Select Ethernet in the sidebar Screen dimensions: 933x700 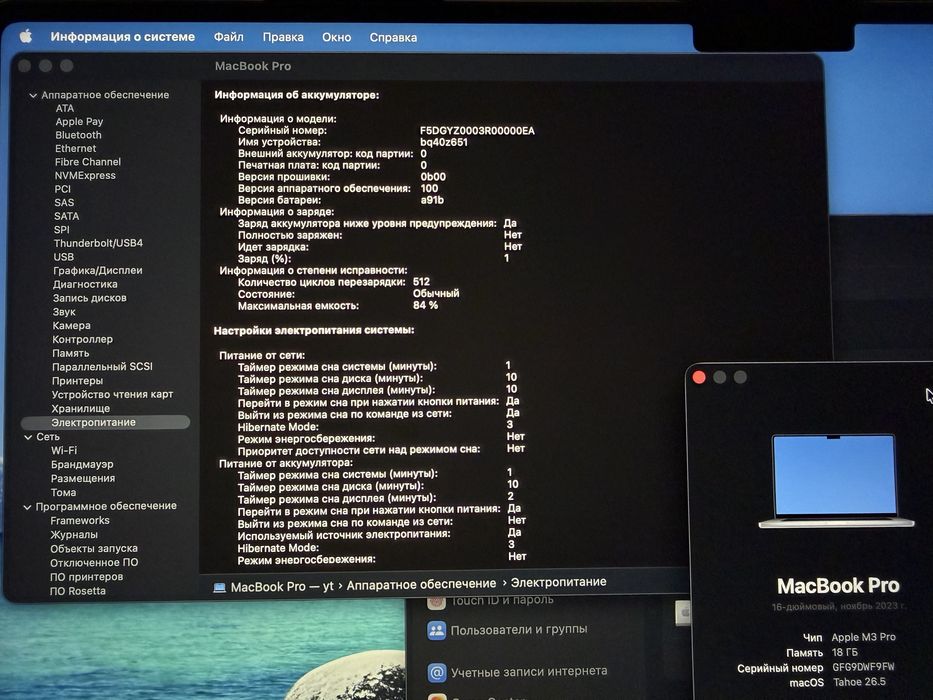pyautogui.click(x=75, y=149)
